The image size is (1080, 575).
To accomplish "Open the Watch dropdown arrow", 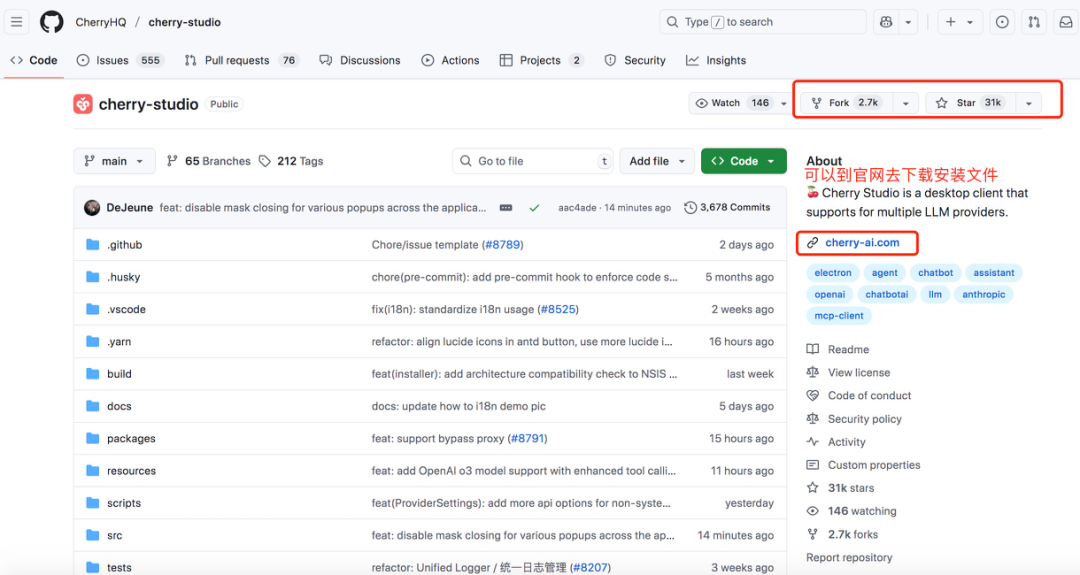I will (x=783, y=103).
